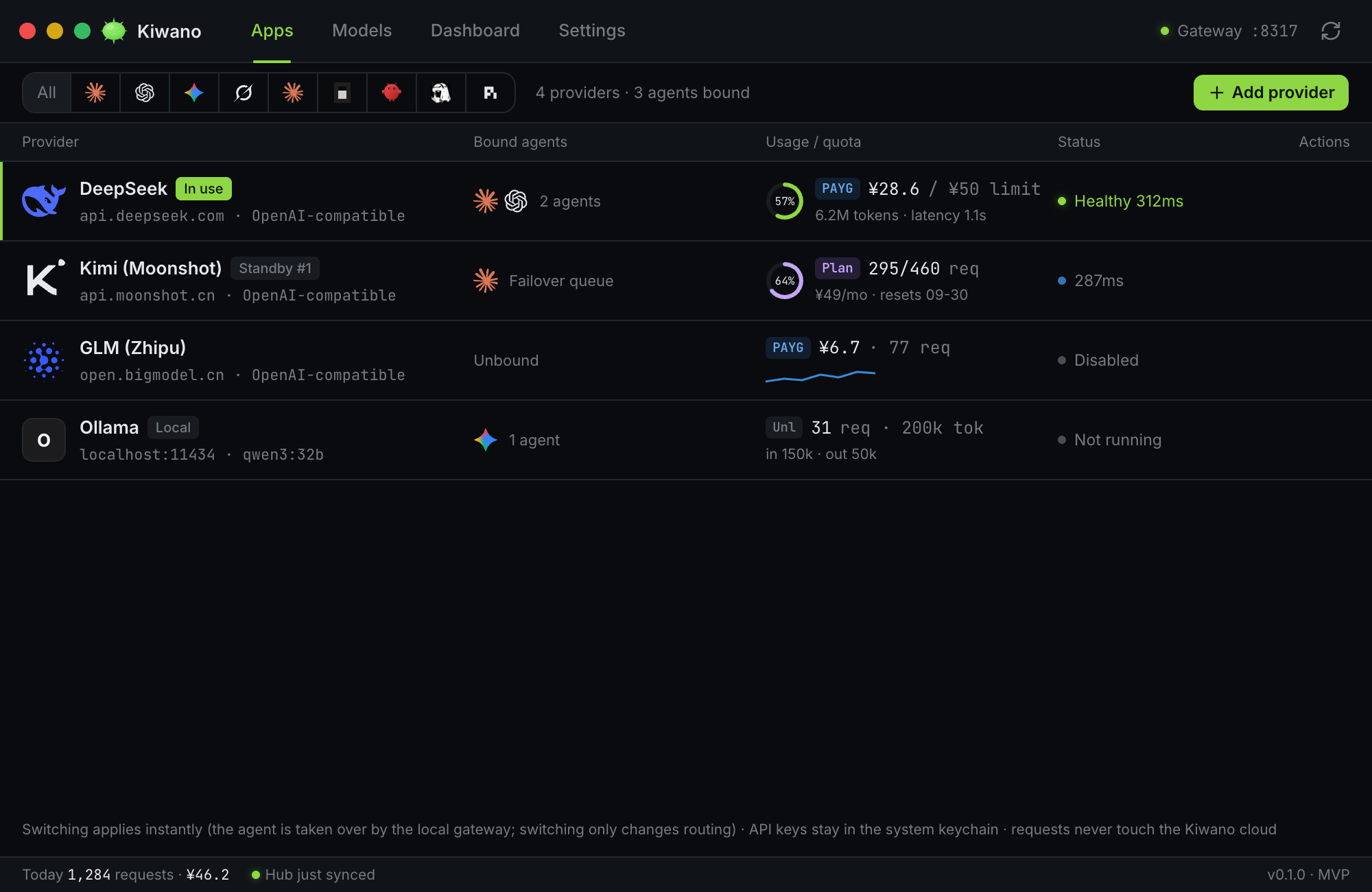The image size is (1372, 892).
Task: Click the Standby #1 badge
Action: pos(275,268)
